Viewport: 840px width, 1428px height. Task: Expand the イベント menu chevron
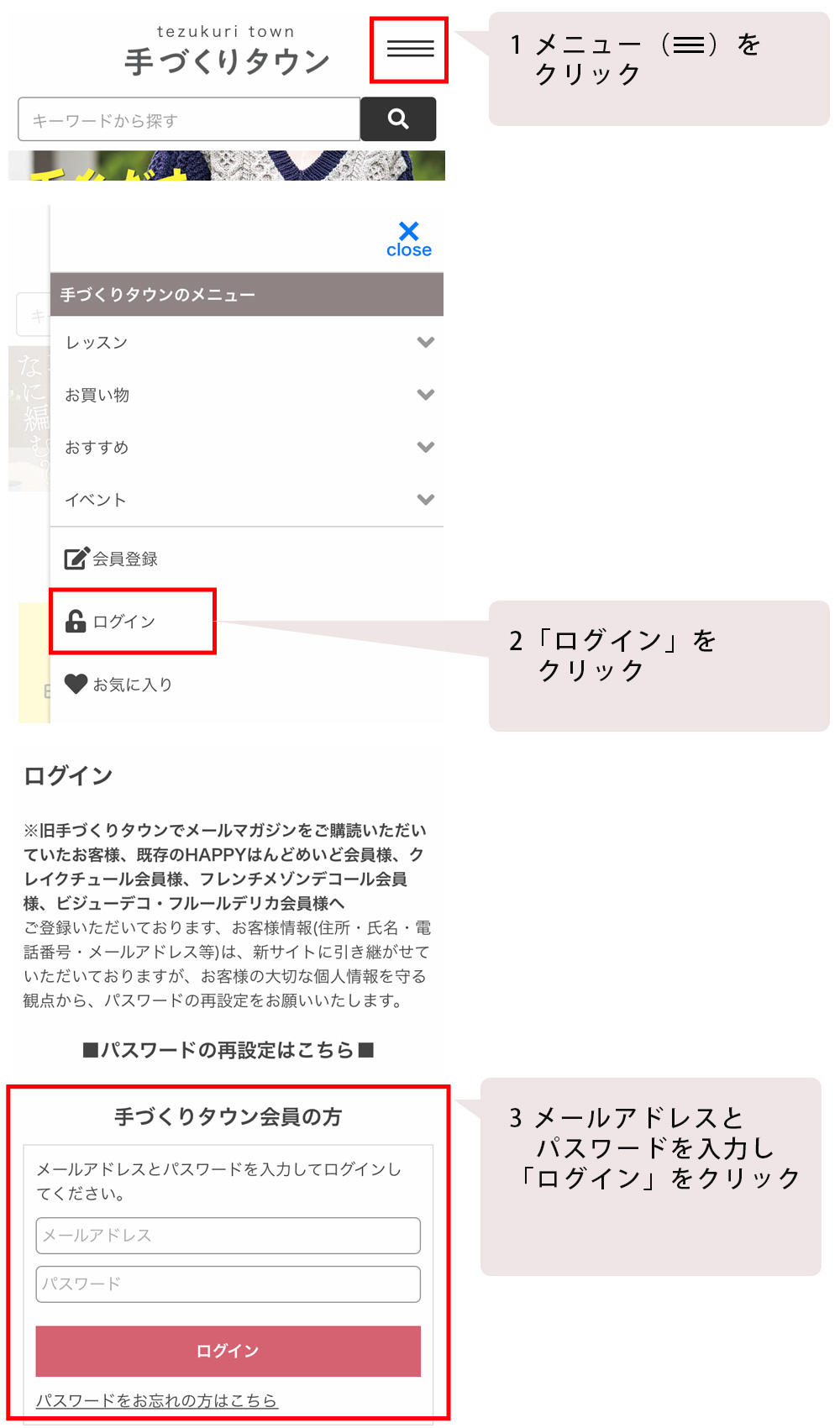tap(426, 499)
